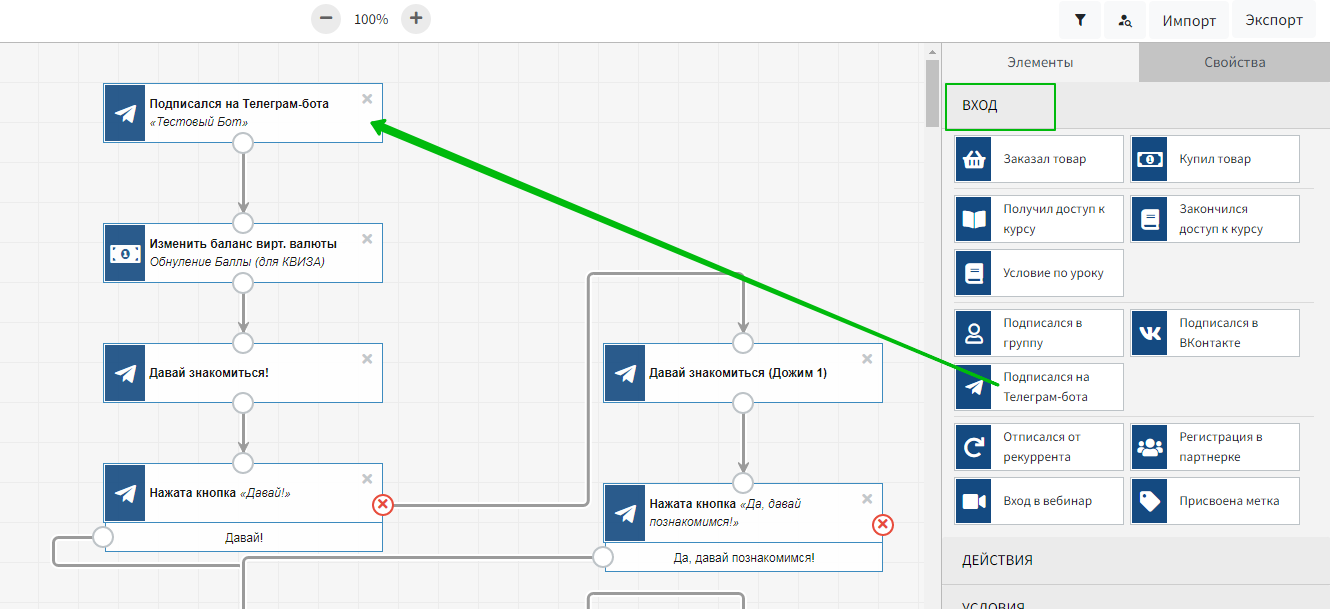Click the filter funnel icon in toolbar

point(1080,20)
